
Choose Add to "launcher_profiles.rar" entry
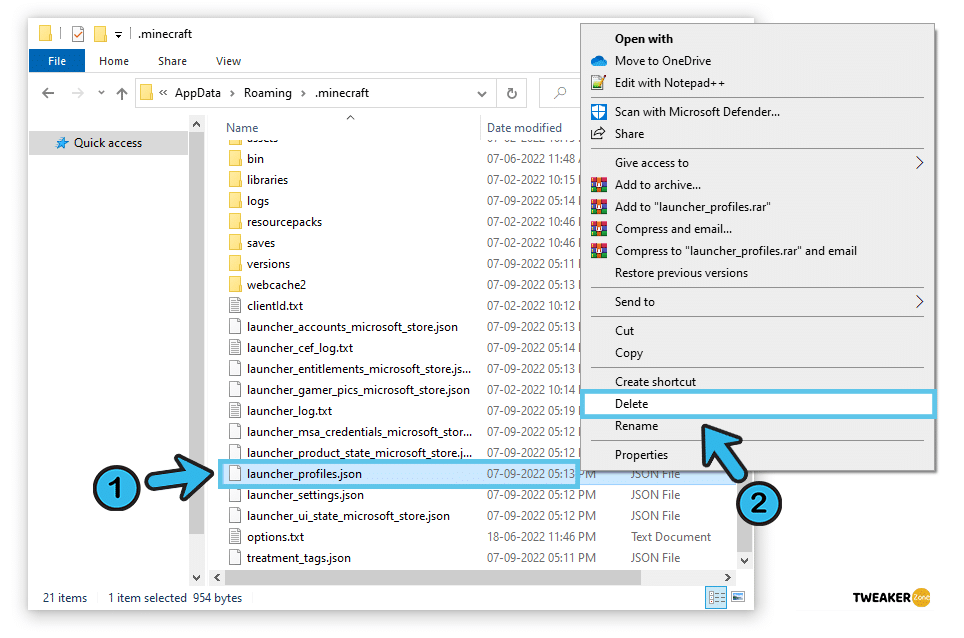(692, 207)
